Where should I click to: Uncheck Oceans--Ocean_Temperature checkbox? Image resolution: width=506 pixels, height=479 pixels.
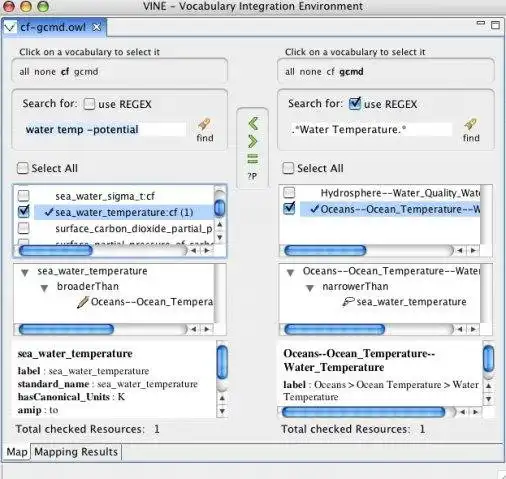289,208
